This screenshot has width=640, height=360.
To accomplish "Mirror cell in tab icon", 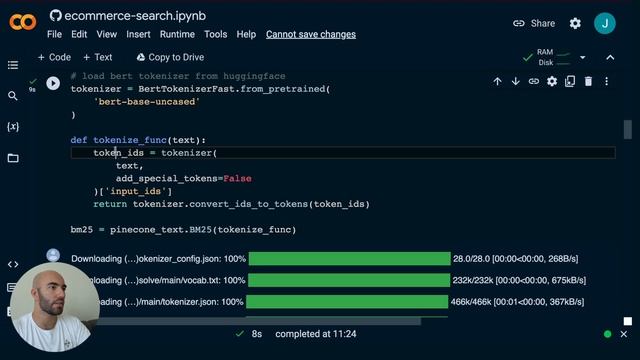I will [570, 82].
